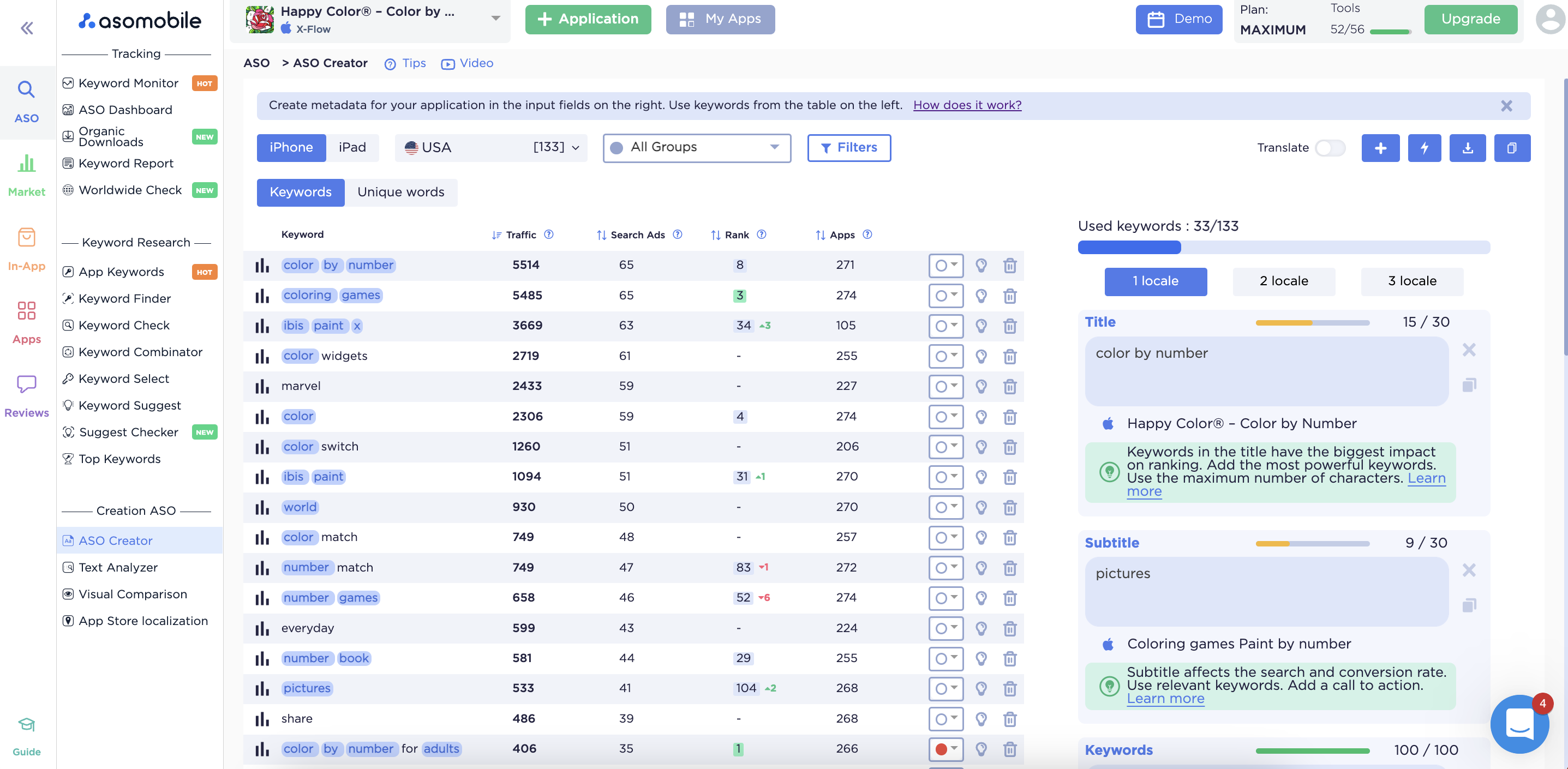The width and height of the screenshot is (1568, 769).
Task: Open the All Groups dropdown
Action: pyautogui.click(x=696, y=147)
